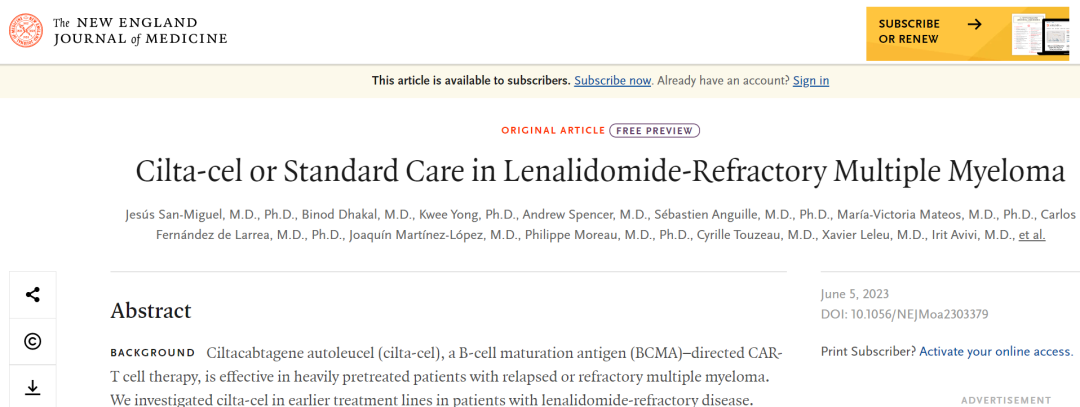This screenshot has width=1080, height=407.
Task: Click the DOI 10.1056/NEJMoa2303379 text
Action: point(904,315)
